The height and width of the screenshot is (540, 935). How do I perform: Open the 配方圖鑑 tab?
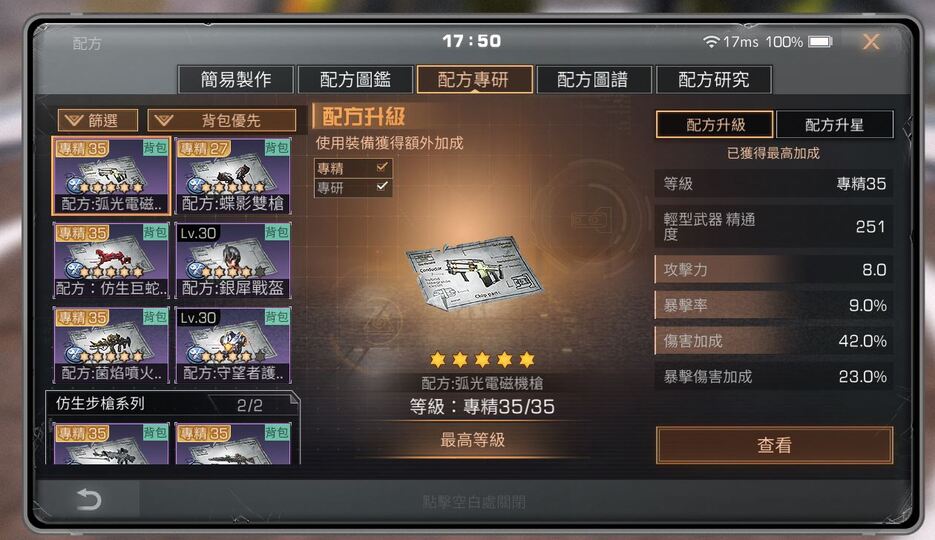click(355, 79)
